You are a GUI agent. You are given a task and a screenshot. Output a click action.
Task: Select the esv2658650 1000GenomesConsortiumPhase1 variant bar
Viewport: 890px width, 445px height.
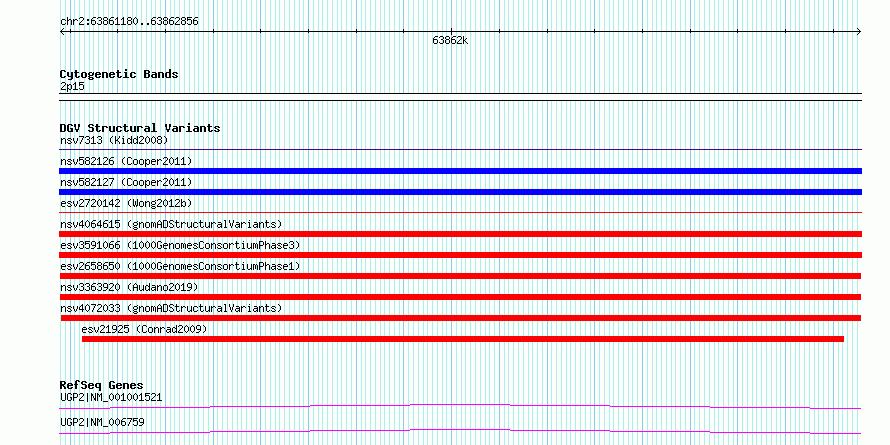click(460, 276)
